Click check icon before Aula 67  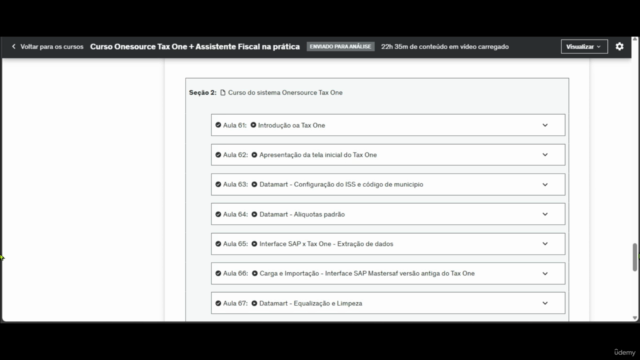218,303
